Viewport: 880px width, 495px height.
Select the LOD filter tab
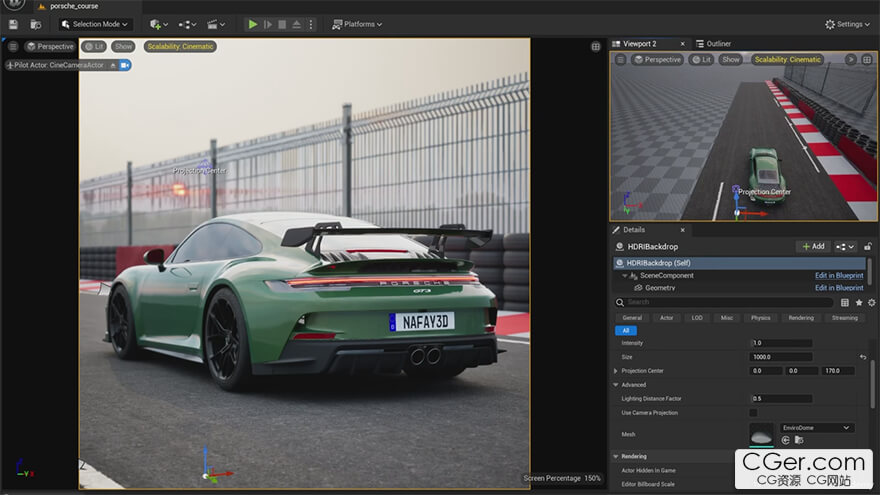pyautogui.click(x=697, y=318)
